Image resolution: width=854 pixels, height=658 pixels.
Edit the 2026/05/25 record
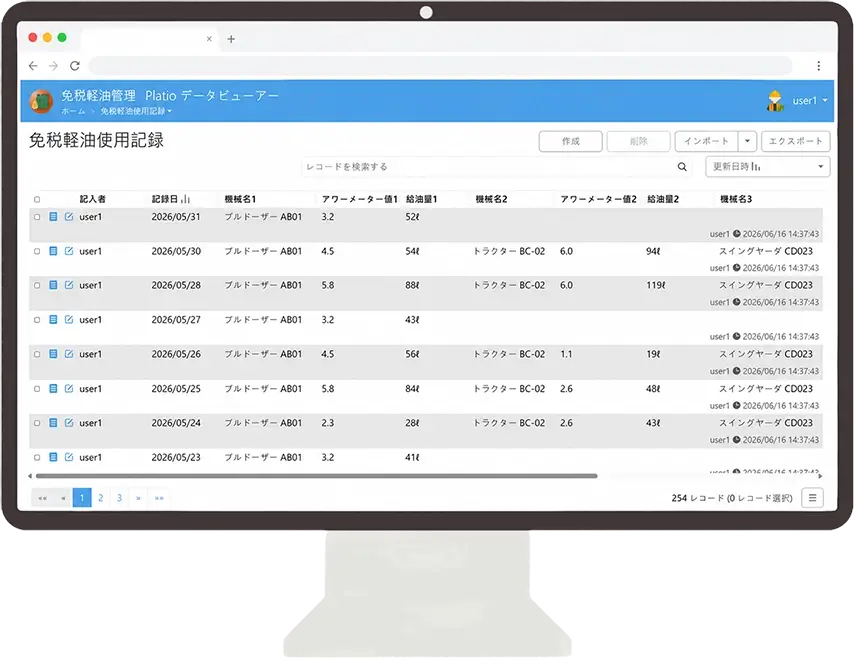(69, 389)
